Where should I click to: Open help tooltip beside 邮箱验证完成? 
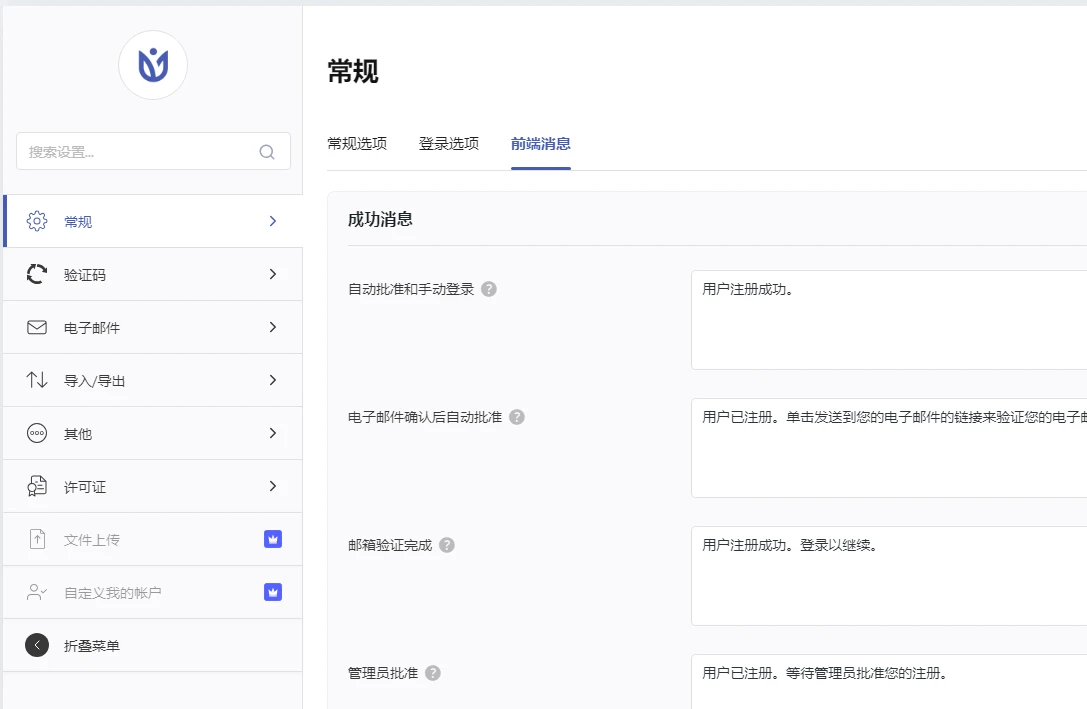[x=446, y=545]
